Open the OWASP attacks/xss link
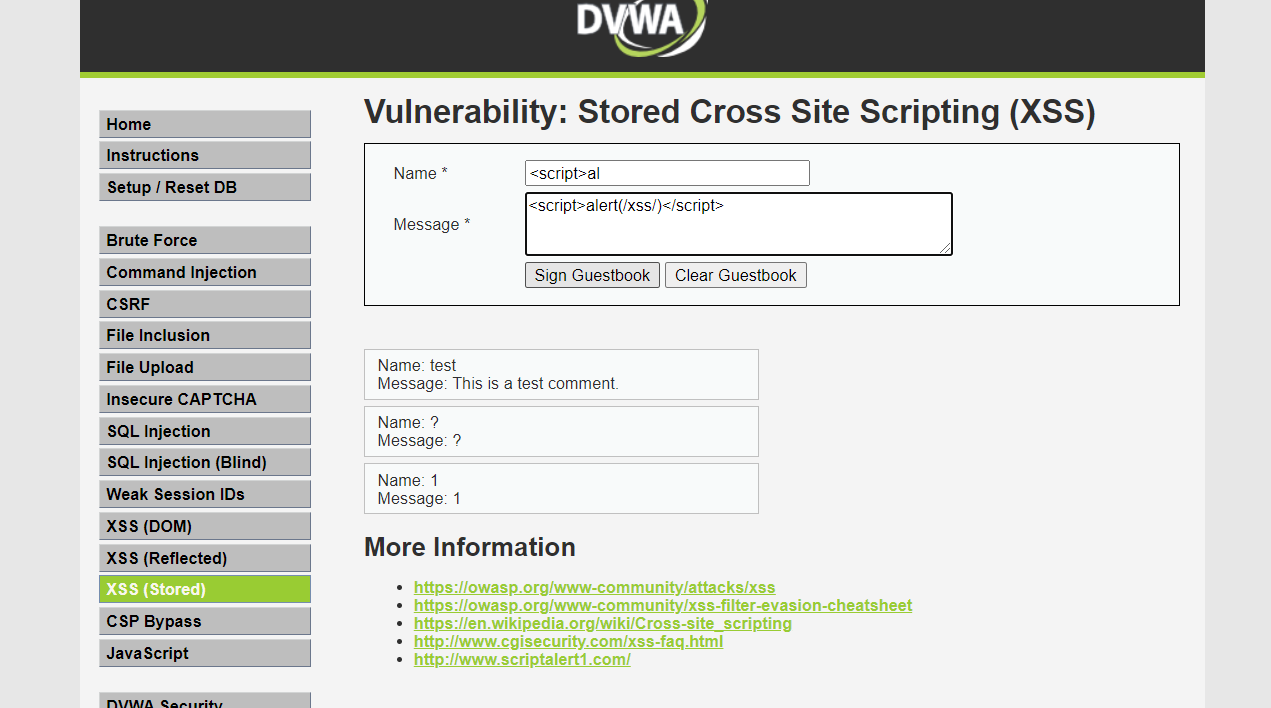The height and width of the screenshot is (708, 1271). pos(594,588)
